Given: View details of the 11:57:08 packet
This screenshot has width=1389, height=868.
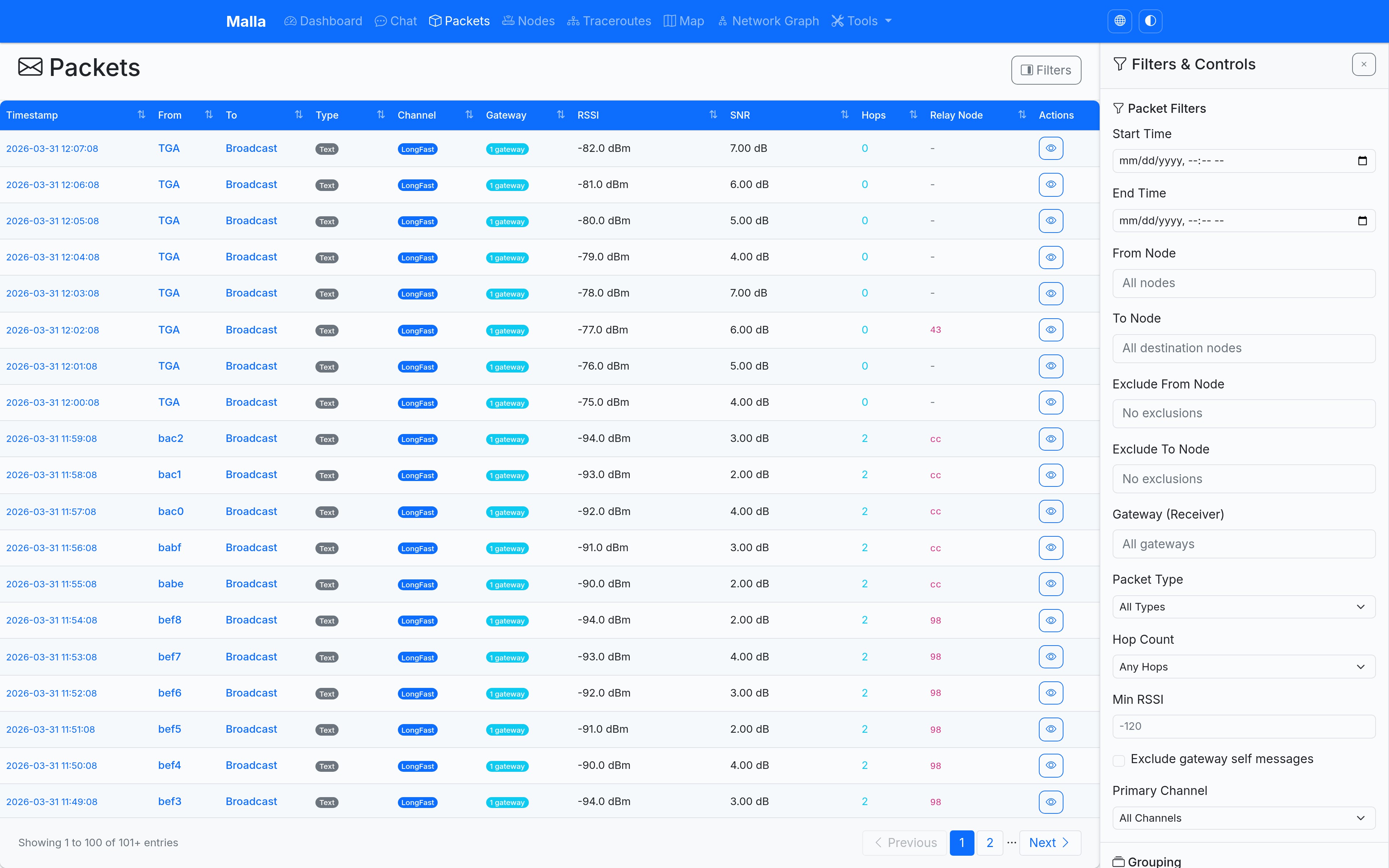Looking at the screenshot, I should pyautogui.click(x=1050, y=511).
